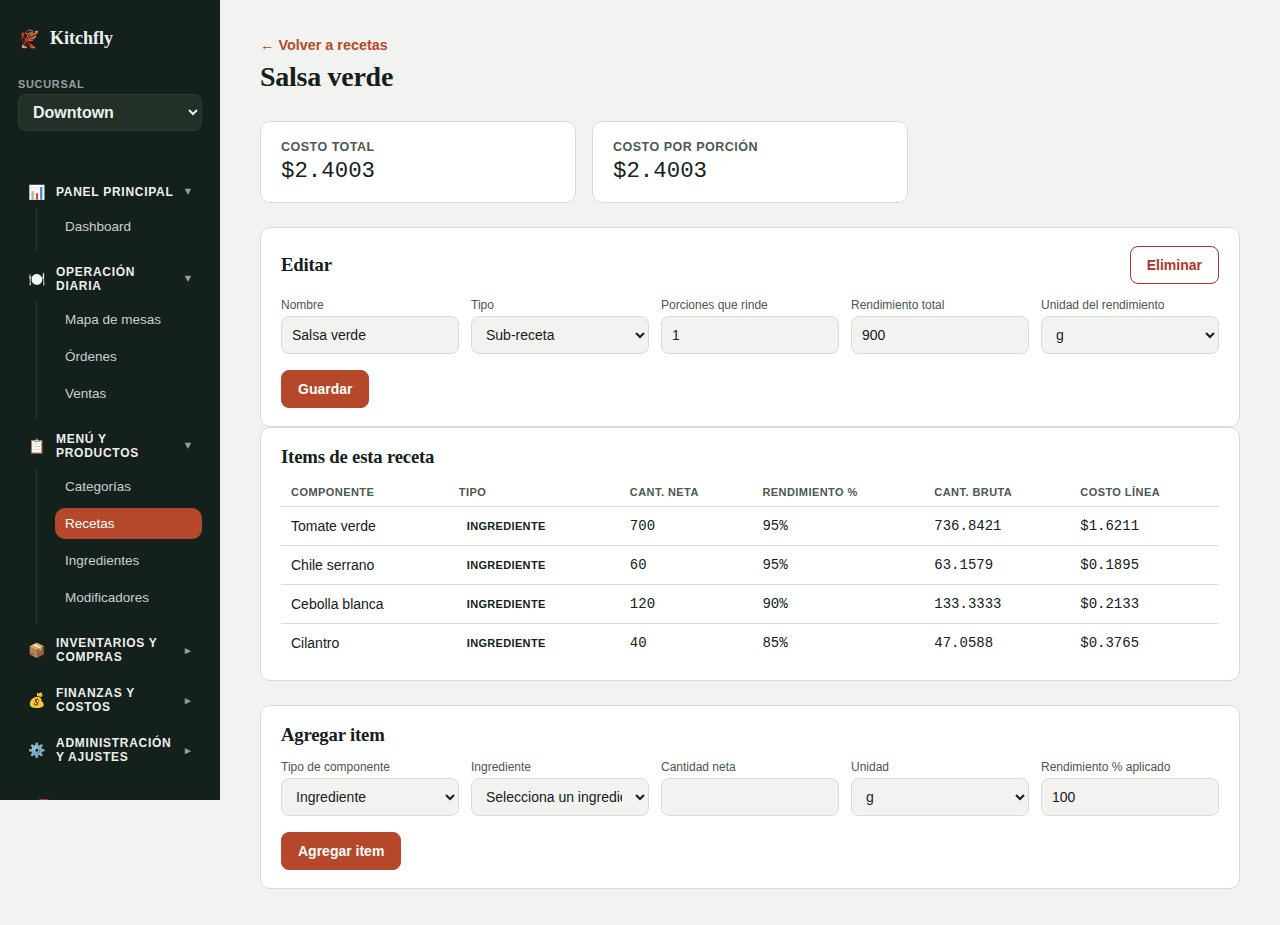Image resolution: width=1280 pixels, height=925 pixels.
Task: Click the Kitchfly logo icon
Action: pos(29,39)
